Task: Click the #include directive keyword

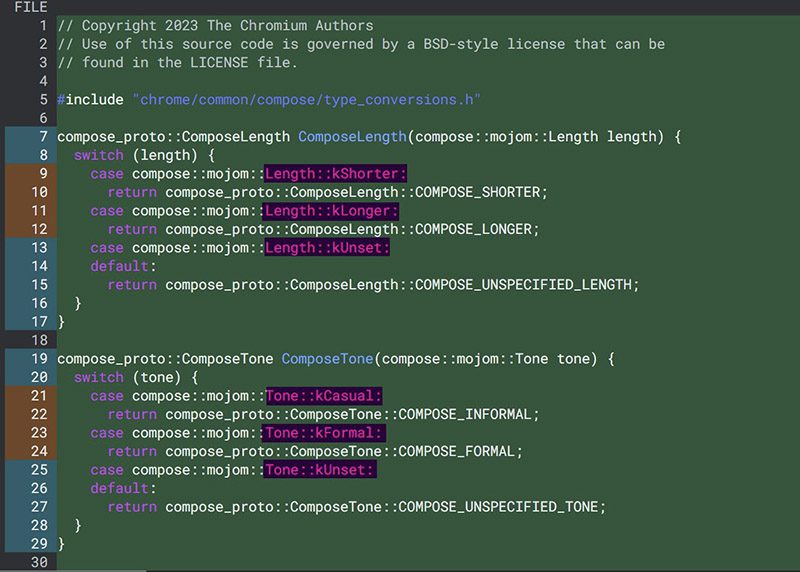Action: click(90, 100)
